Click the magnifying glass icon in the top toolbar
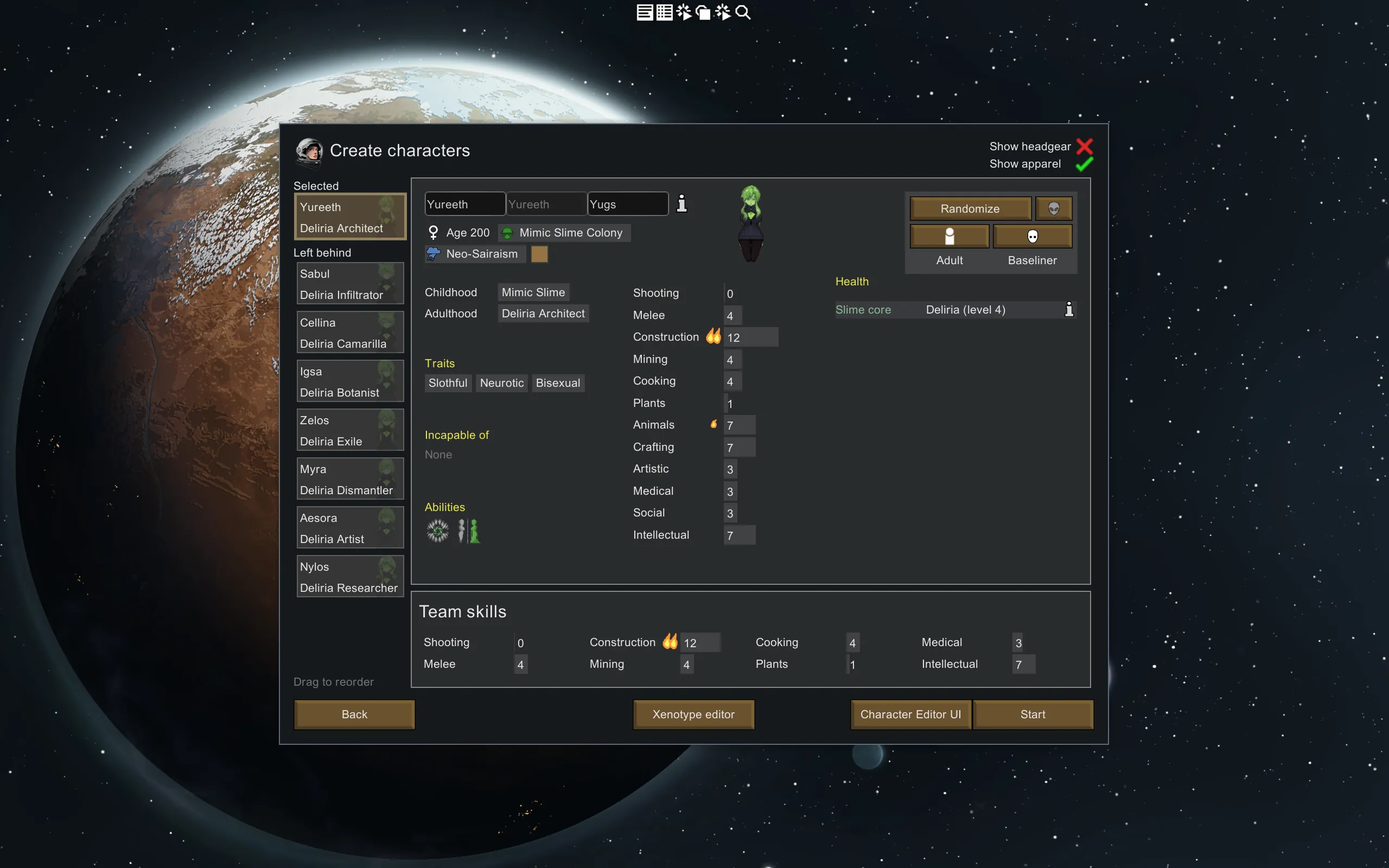The image size is (1389, 868). coord(743,12)
